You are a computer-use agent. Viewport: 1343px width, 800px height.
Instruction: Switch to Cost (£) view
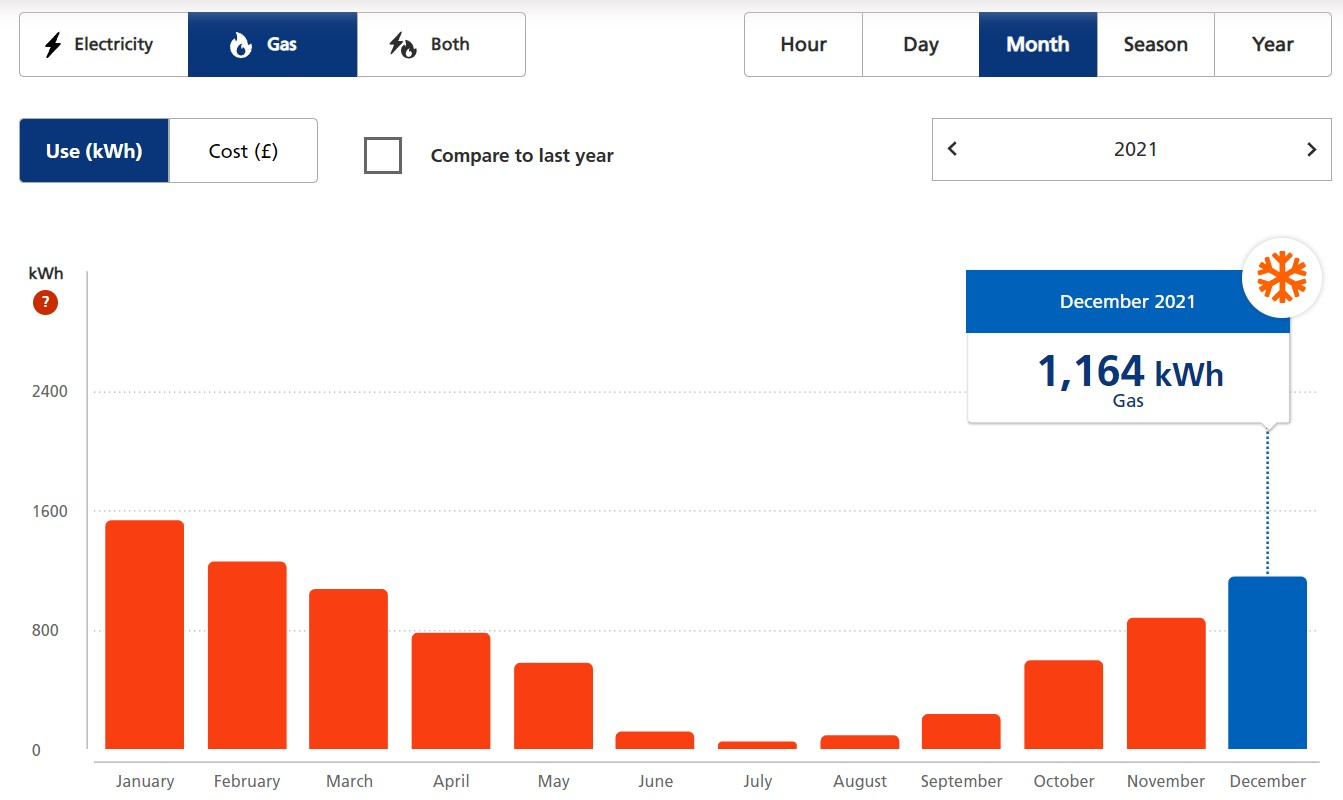tap(243, 151)
